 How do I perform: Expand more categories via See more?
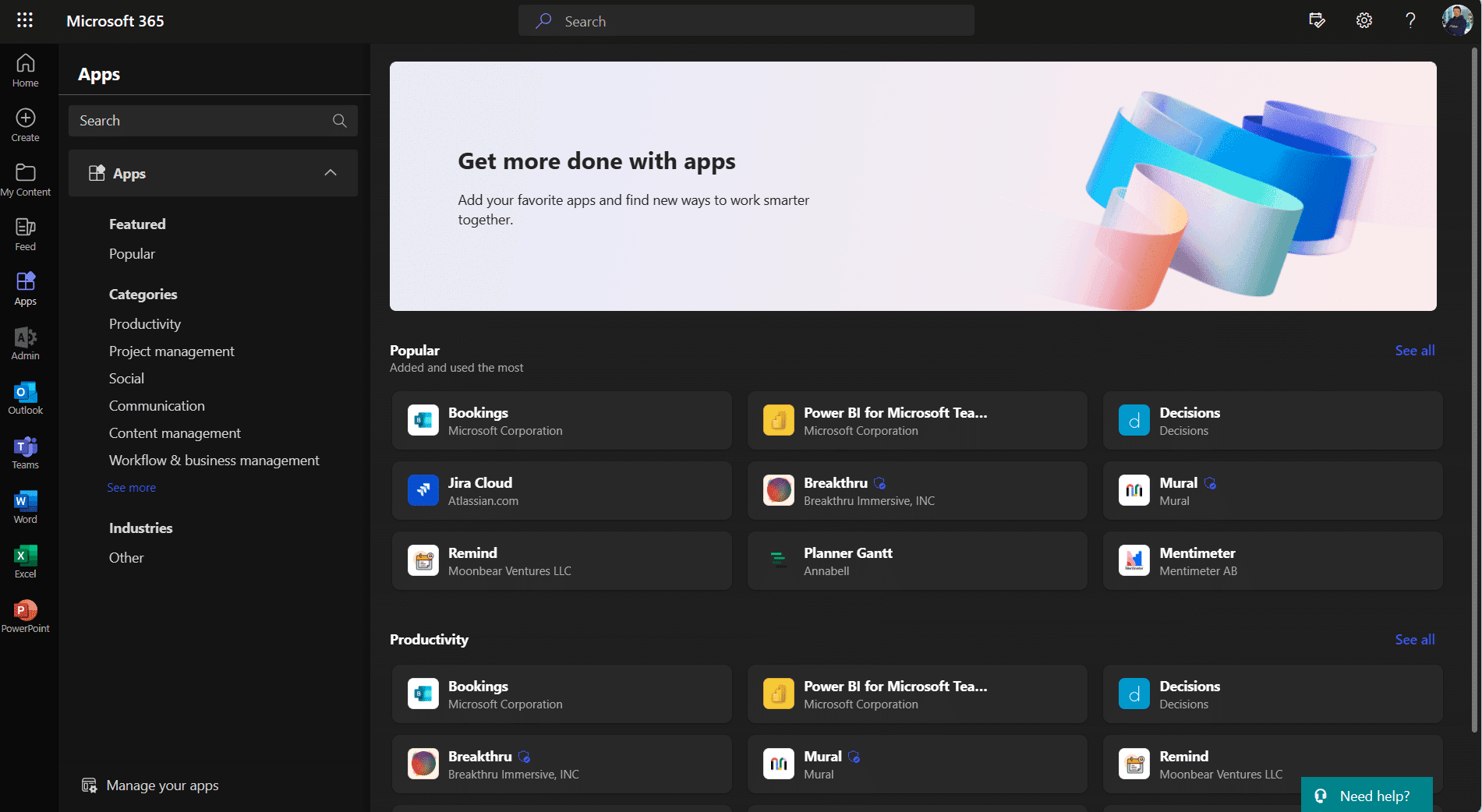coord(131,487)
